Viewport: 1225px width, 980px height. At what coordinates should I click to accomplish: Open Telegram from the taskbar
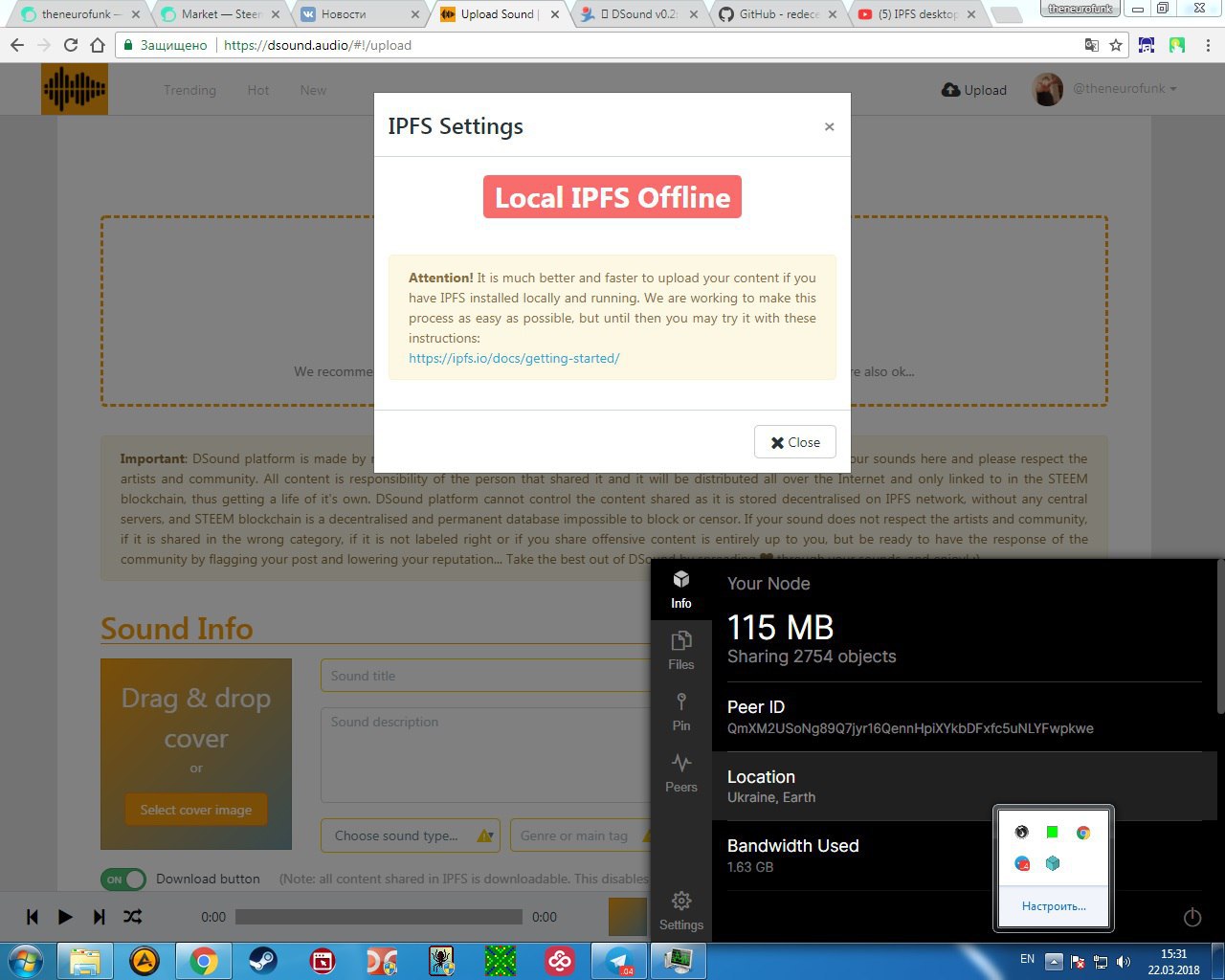pyautogui.click(x=618, y=961)
